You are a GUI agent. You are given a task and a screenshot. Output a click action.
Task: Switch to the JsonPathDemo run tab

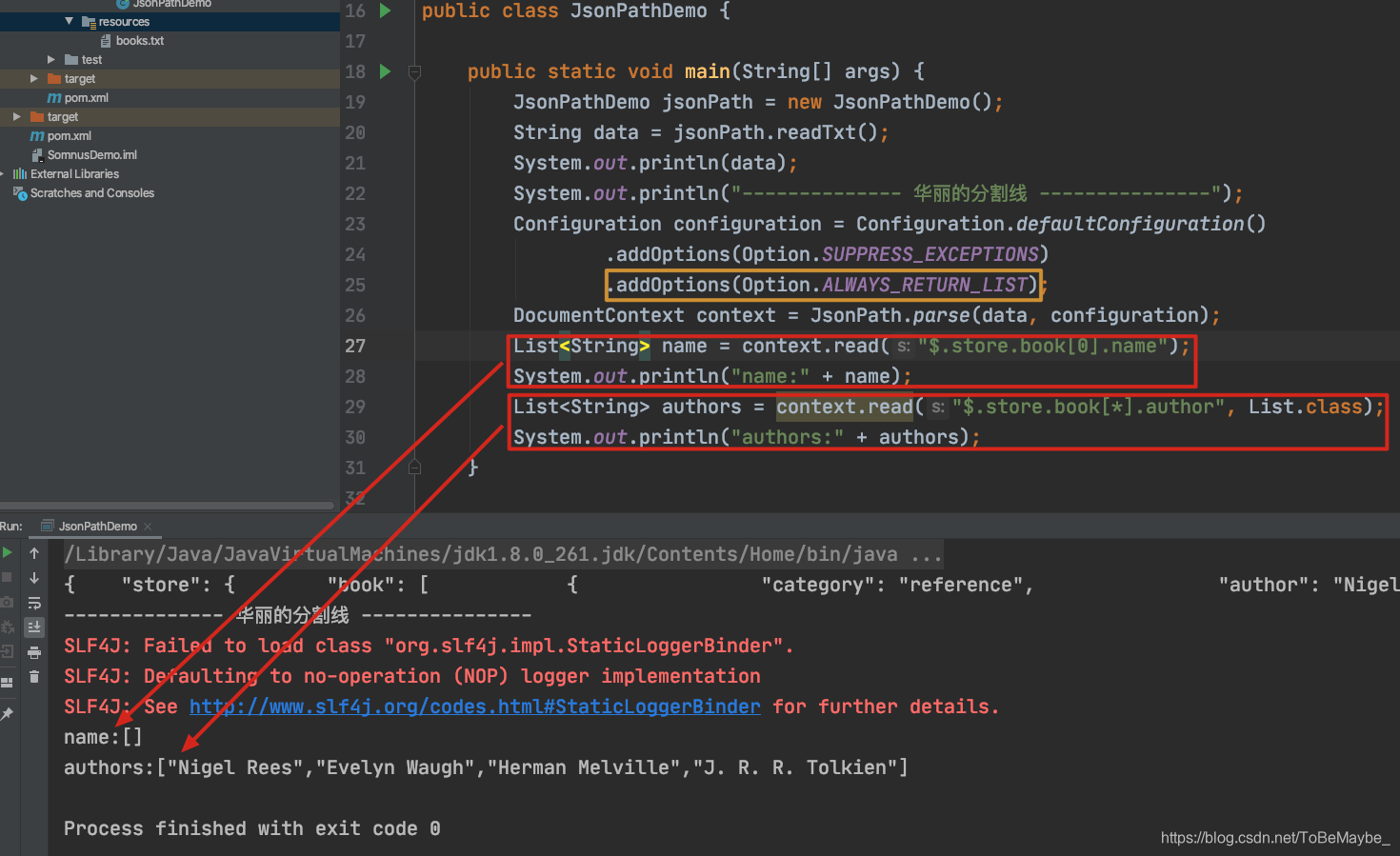tap(97, 526)
